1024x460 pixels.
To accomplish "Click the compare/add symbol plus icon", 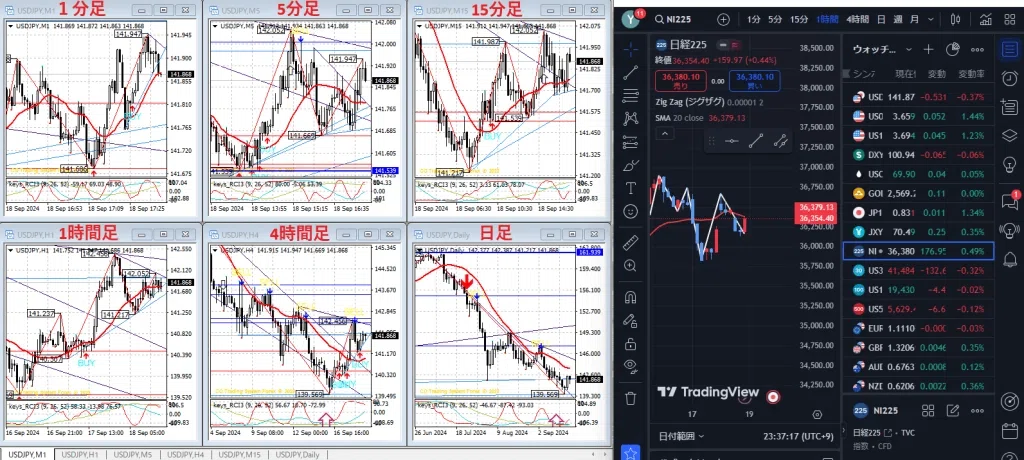I will (x=723, y=19).
